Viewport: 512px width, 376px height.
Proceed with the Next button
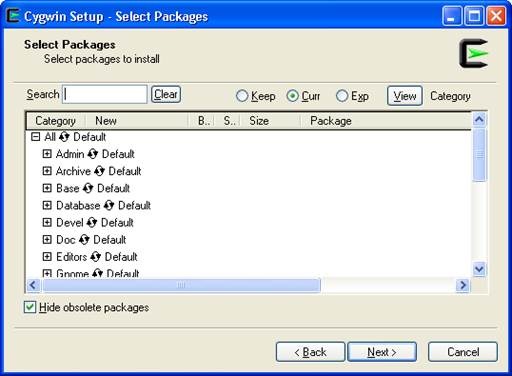click(382, 352)
